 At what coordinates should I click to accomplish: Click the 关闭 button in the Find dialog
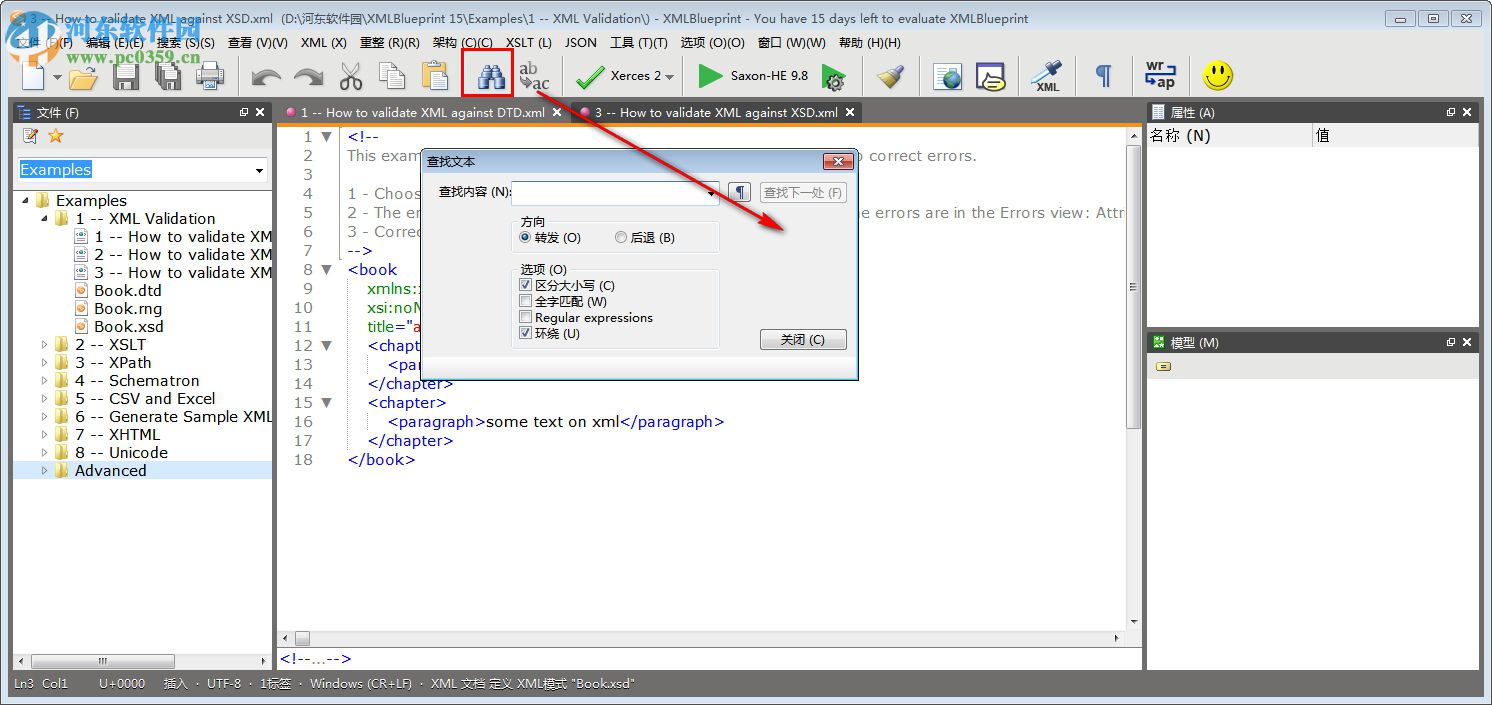pyautogui.click(x=803, y=339)
